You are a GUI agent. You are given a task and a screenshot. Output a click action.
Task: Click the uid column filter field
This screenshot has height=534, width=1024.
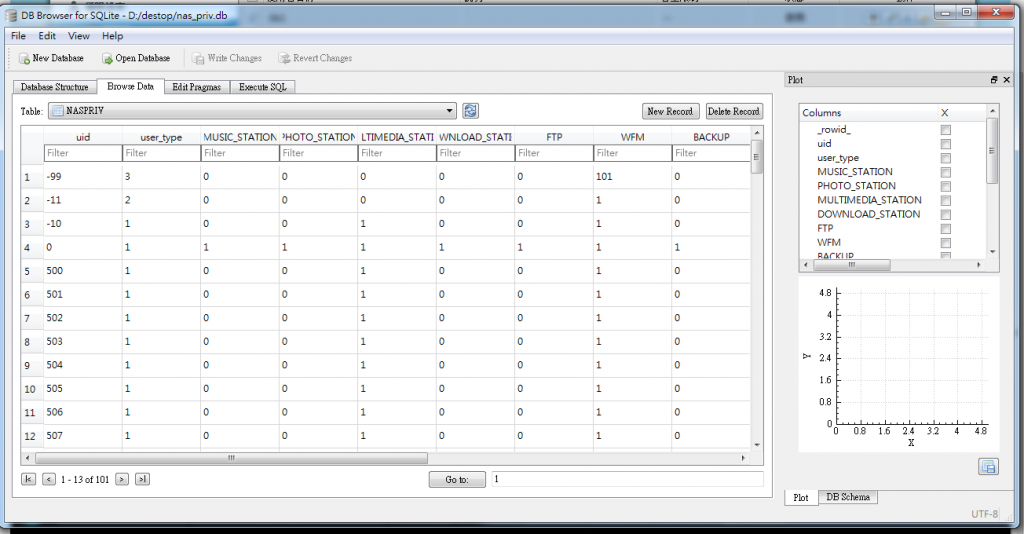pyautogui.click(x=82, y=153)
